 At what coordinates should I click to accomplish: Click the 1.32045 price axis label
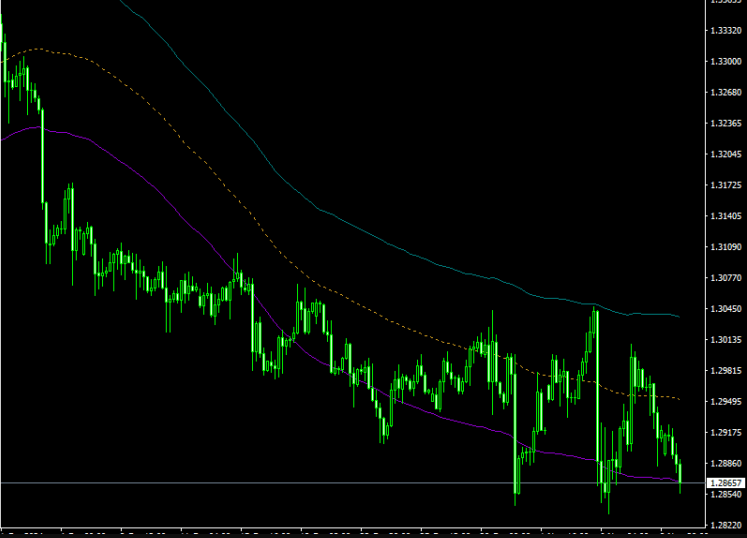pyautogui.click(x=726, y=154)
